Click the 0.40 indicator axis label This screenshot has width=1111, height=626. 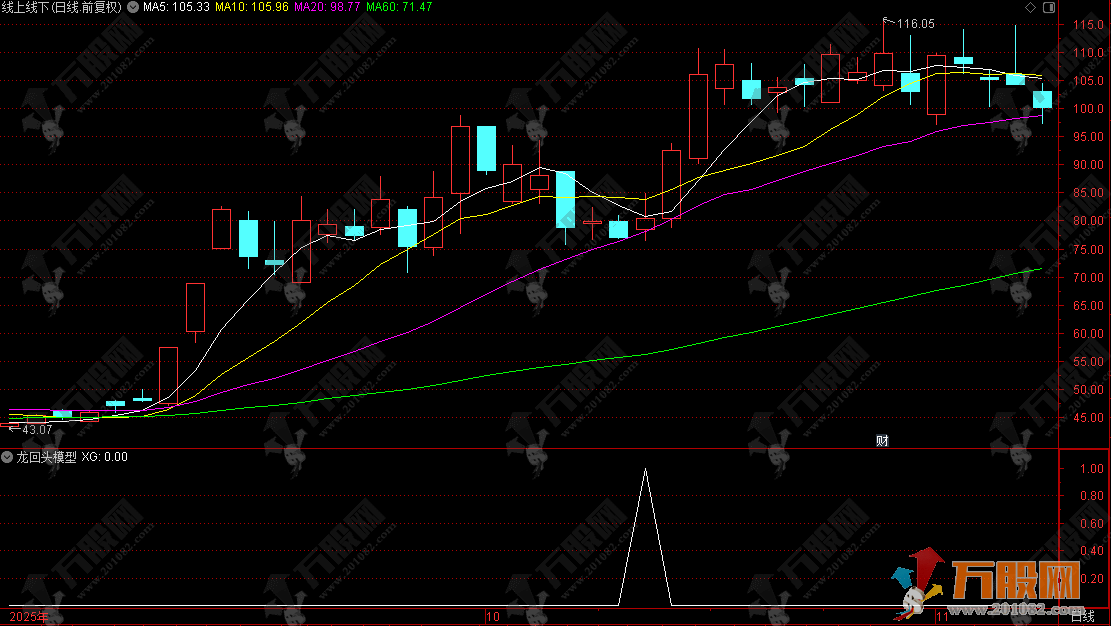[x=1091, y=550]
